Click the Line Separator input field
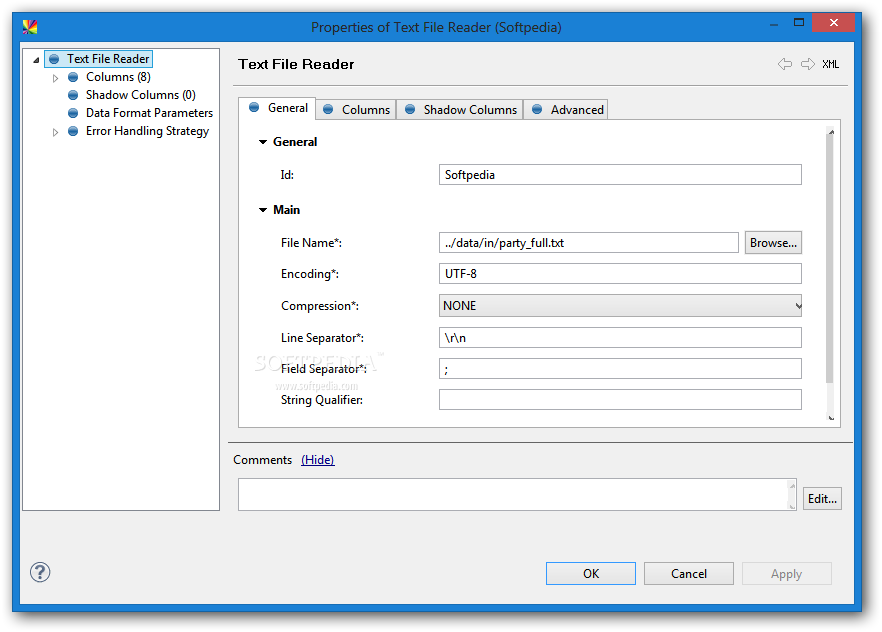 (x=620, y=338)
